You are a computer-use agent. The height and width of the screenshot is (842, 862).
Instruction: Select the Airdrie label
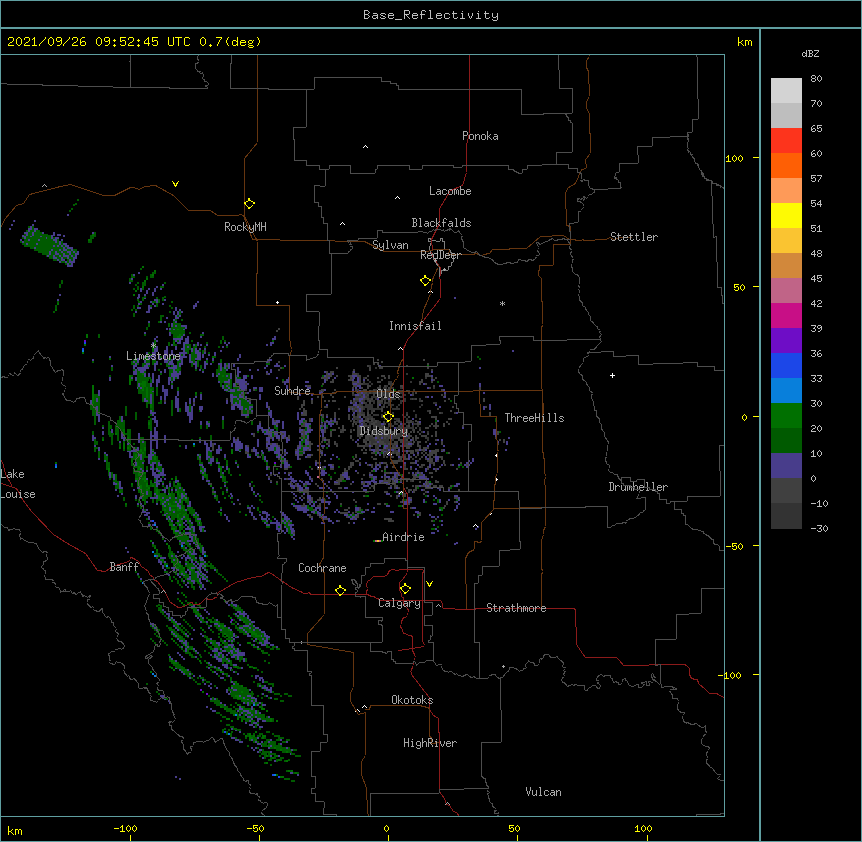(x=404, y=537)
